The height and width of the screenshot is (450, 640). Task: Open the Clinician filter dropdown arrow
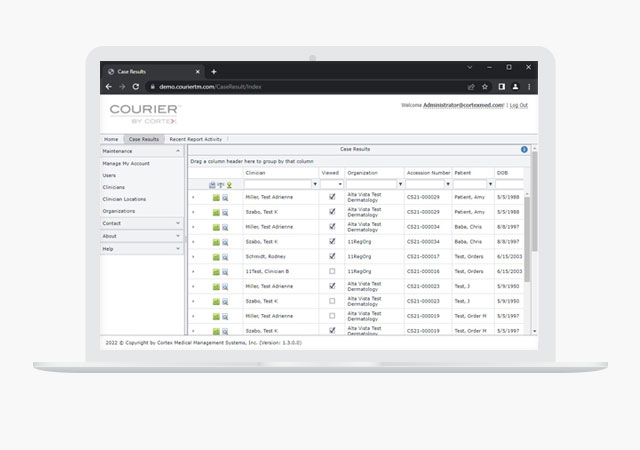click(x=315, y=184)
